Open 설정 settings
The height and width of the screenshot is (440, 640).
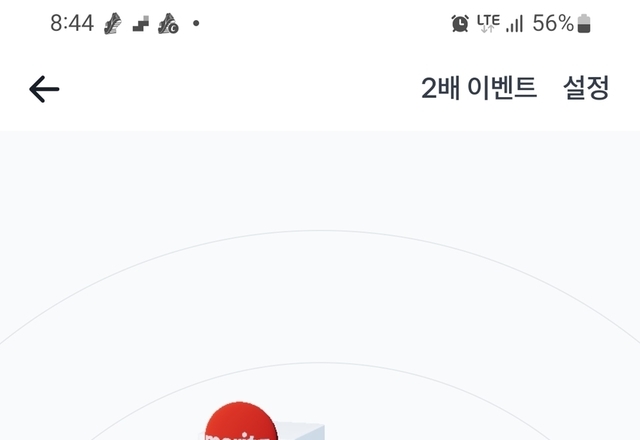(586, 88)
